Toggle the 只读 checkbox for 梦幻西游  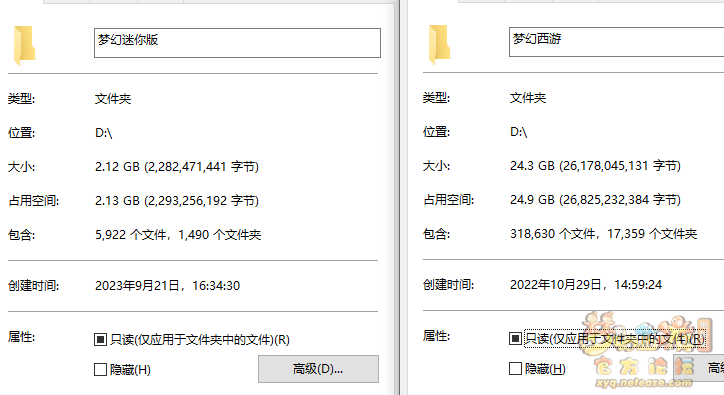pos(515,339)
